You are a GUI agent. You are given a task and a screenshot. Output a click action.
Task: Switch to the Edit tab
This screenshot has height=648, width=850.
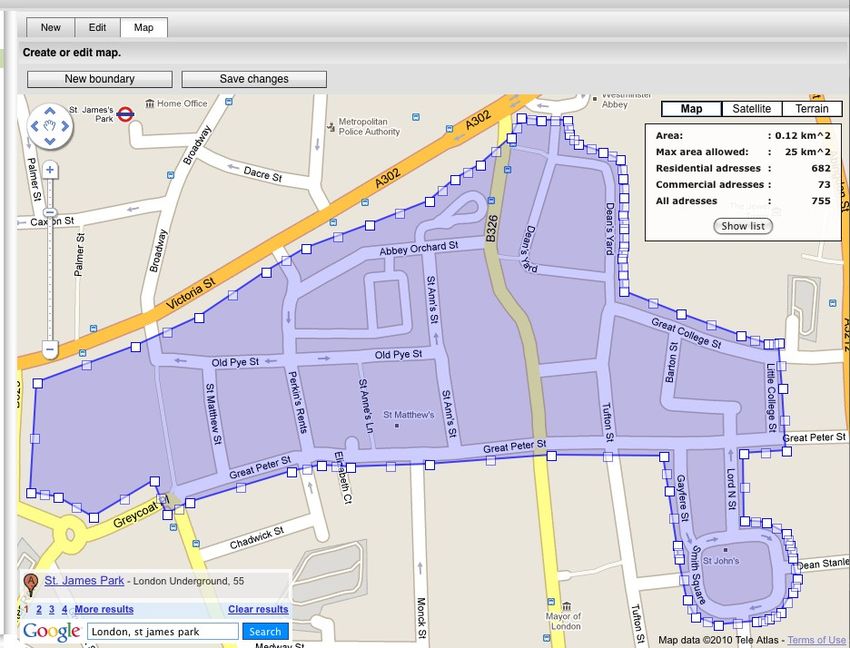[x=98, y=28]
